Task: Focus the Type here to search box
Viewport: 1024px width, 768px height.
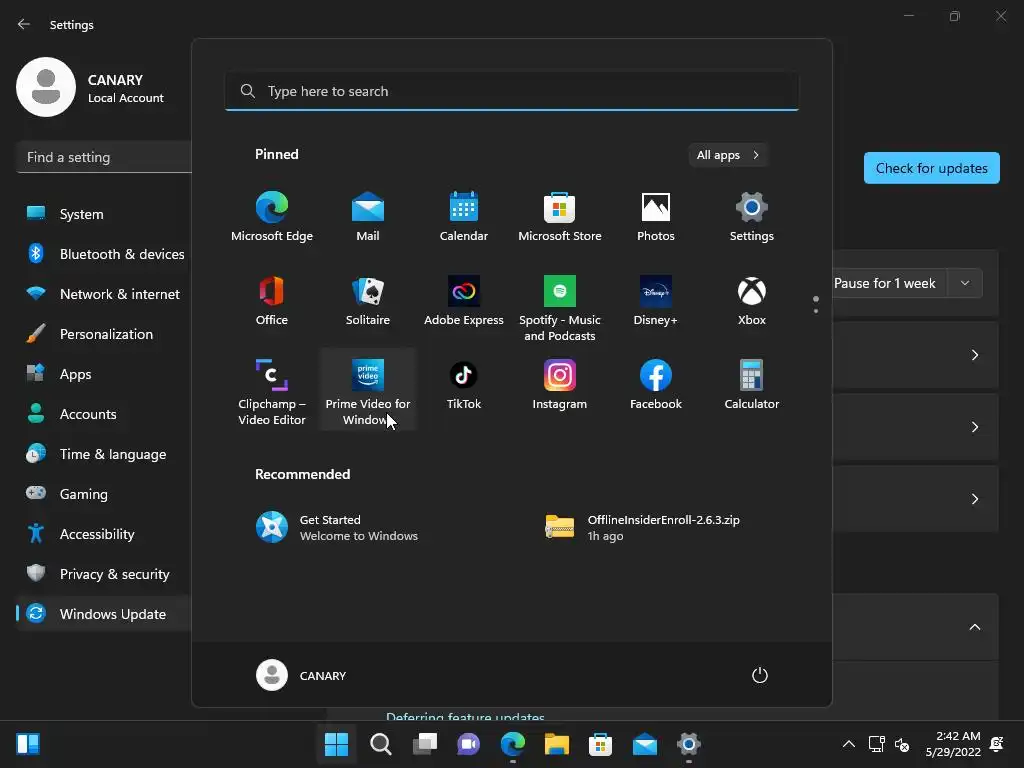Action: (x=511, y=91)
